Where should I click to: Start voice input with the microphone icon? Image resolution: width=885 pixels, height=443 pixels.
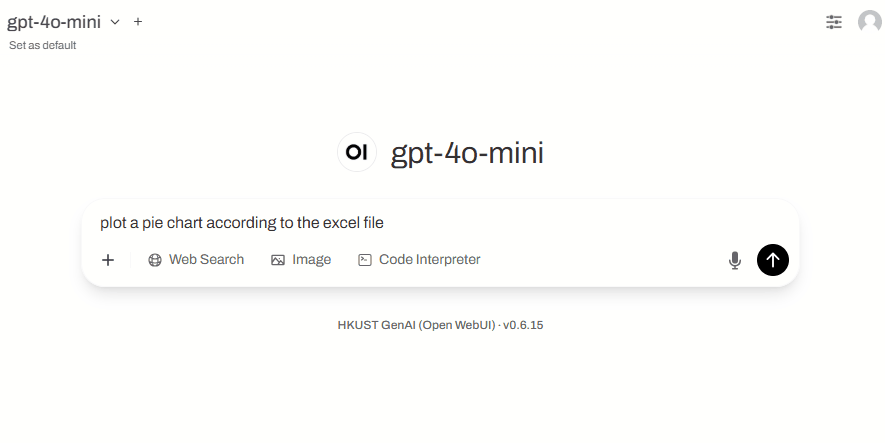click(734, 260)
